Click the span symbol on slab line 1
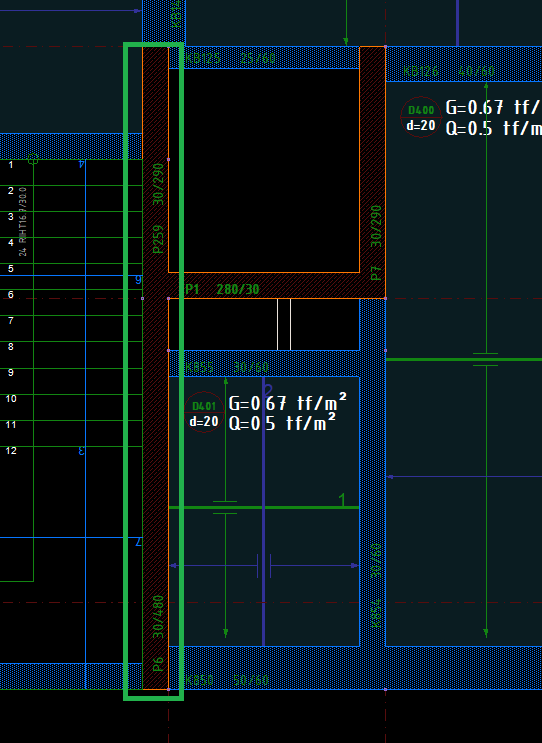This screenshot has height=743, width=542. click(x=226, y=507)
